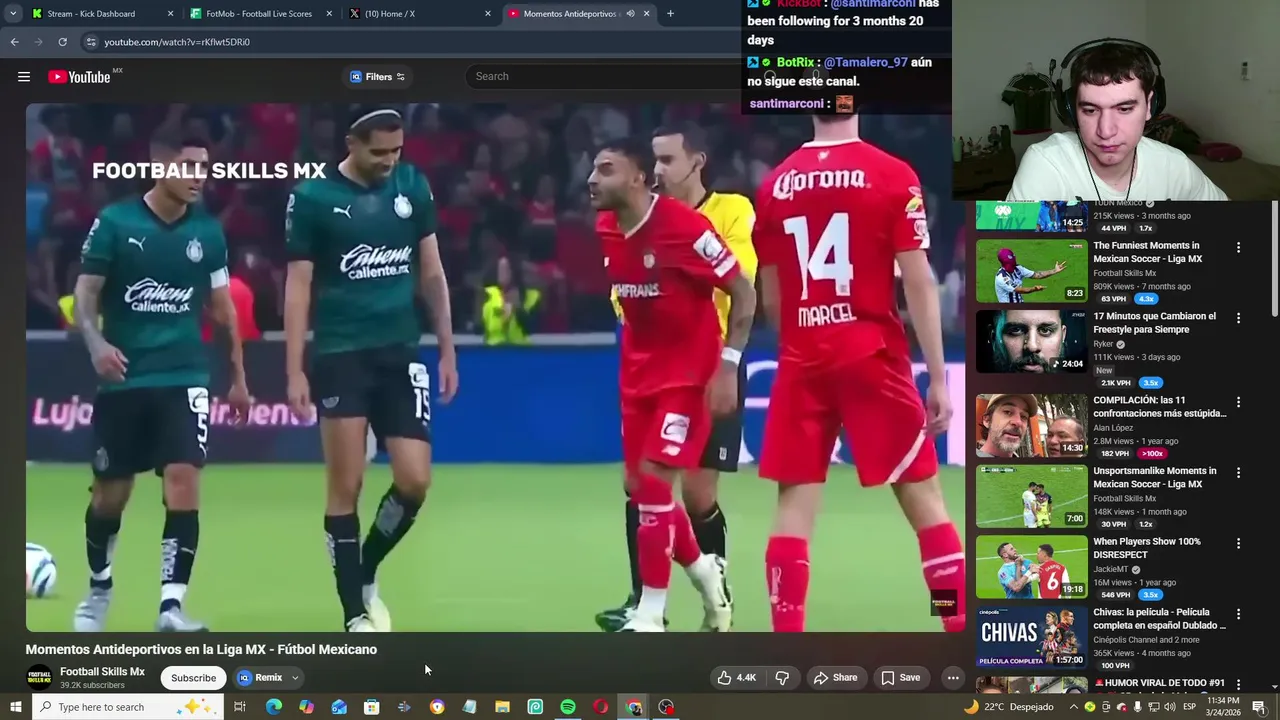Screen dimensions: 1280x720
Task: Open options for Funniest Moments in Mexican Soccer
Action: [x=1238, y=247]
